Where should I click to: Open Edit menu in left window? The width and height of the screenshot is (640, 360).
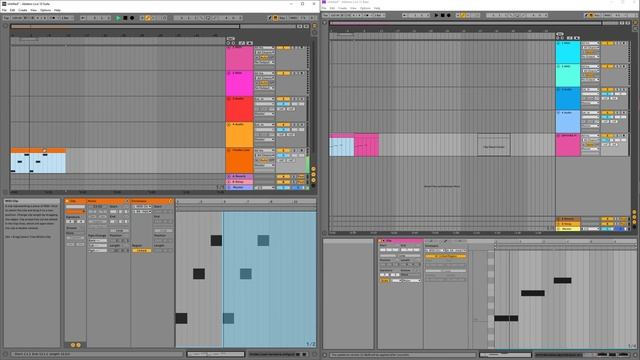coord(12,10)
